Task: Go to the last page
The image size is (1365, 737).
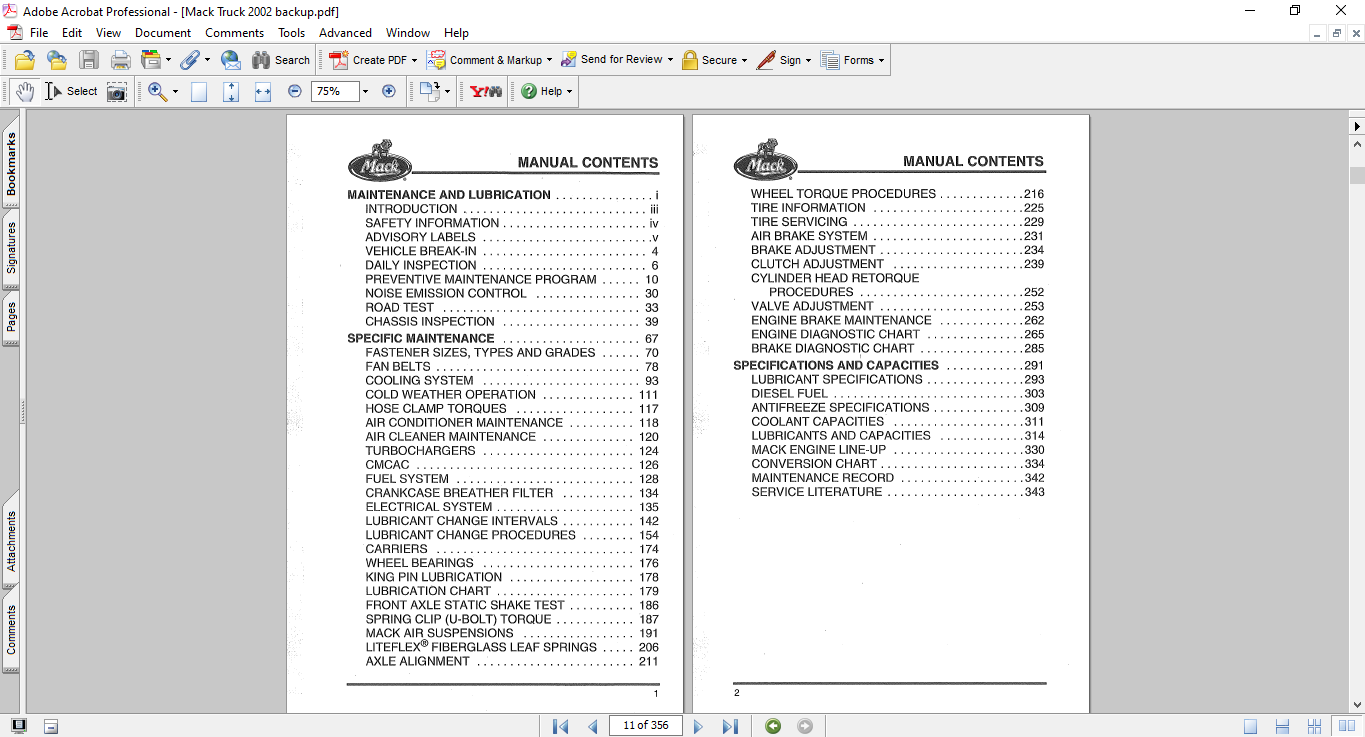Action: click(730, 726)
